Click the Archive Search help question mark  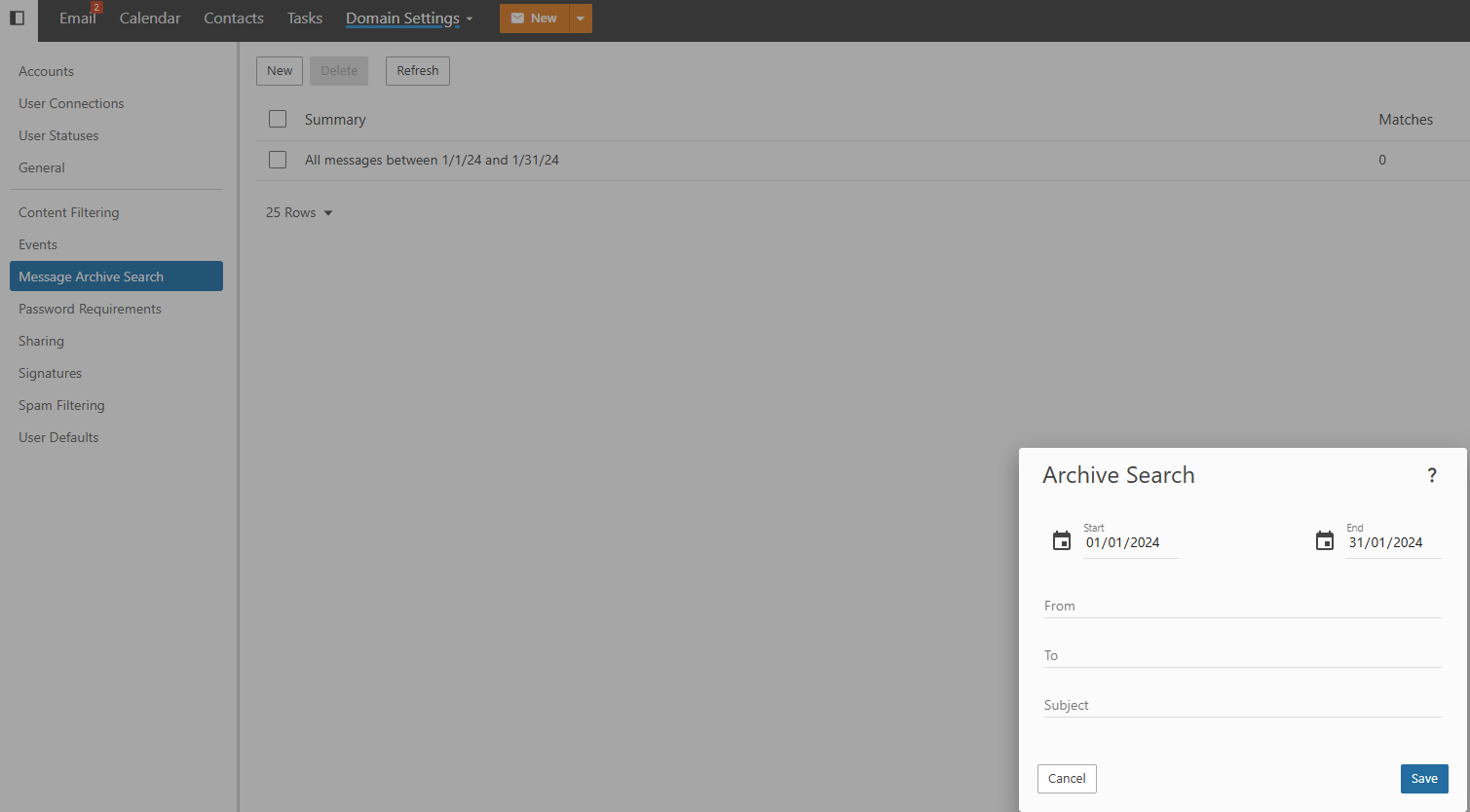pos(1431,475)
